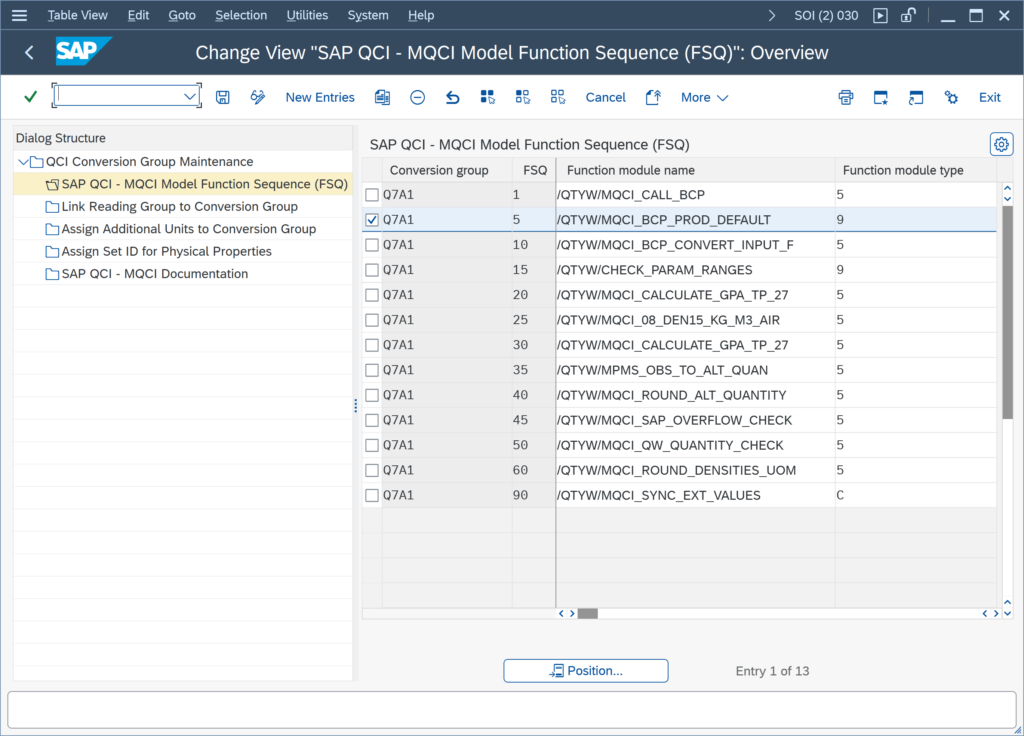Go back using the left arrow

tap(29, 52)
